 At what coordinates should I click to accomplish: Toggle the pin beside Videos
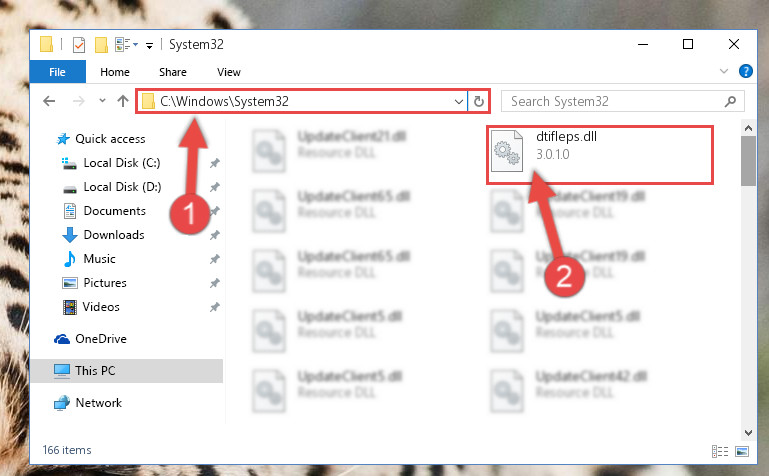click(x=214, y=307)
